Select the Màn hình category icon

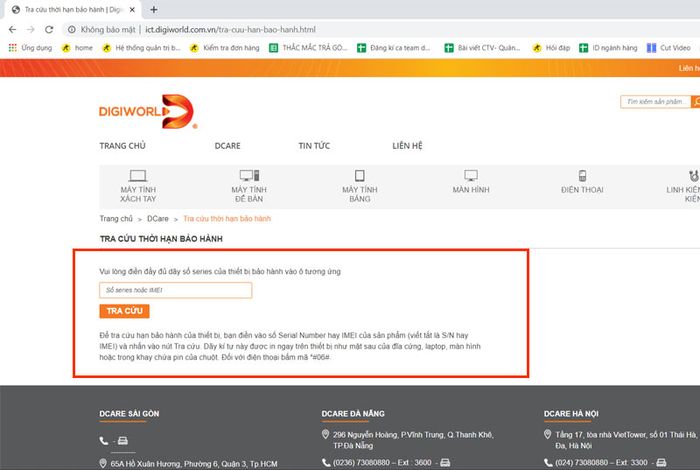pyautogui.click(x=471, y=175)
